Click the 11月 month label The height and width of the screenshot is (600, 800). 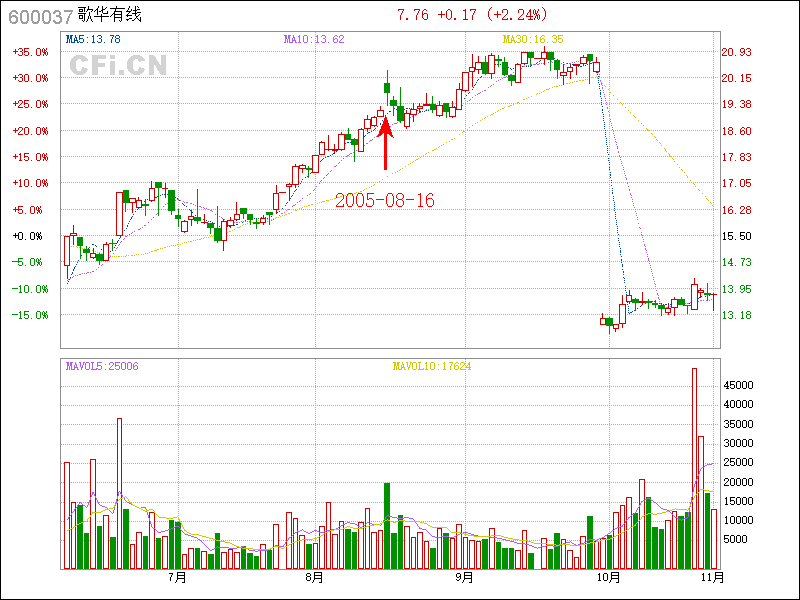click(712, 578)
